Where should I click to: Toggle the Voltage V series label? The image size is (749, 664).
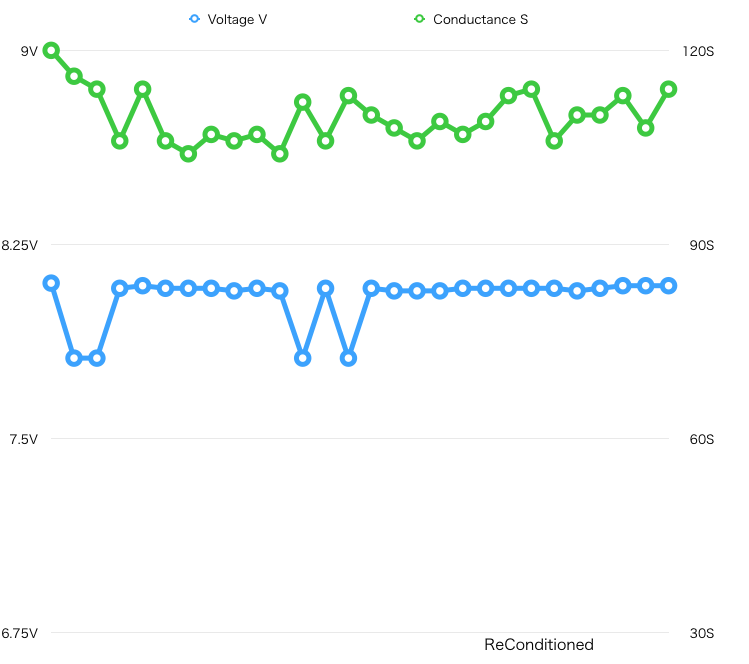(237, 20)
